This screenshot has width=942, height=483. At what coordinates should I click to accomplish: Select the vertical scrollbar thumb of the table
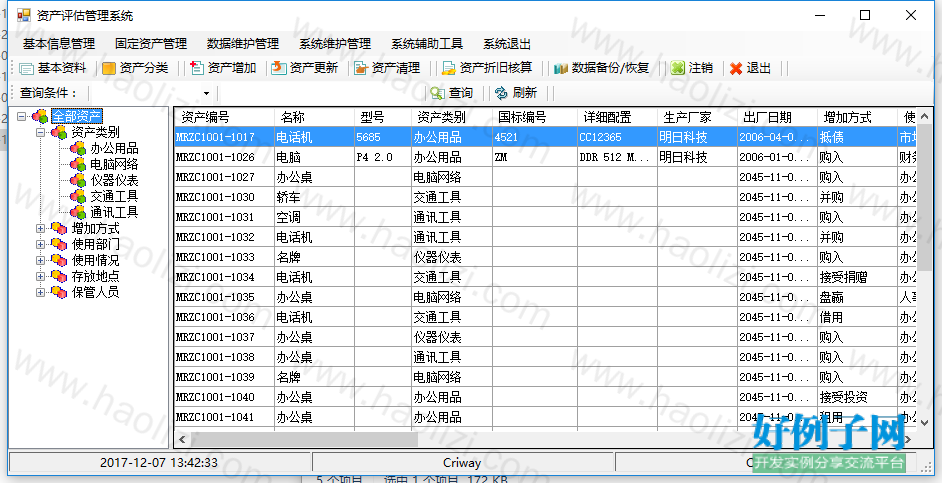(924, 197)
